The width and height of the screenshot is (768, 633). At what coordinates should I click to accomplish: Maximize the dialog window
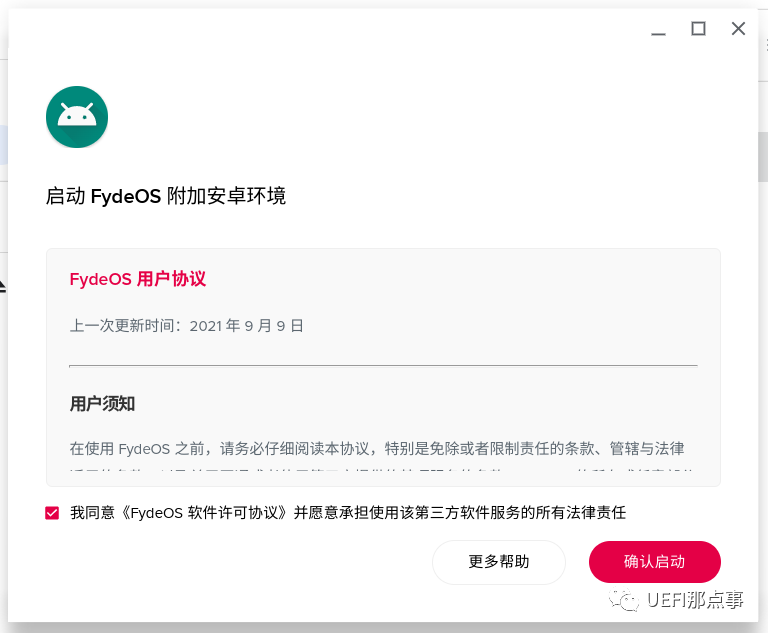pos(698,29)
